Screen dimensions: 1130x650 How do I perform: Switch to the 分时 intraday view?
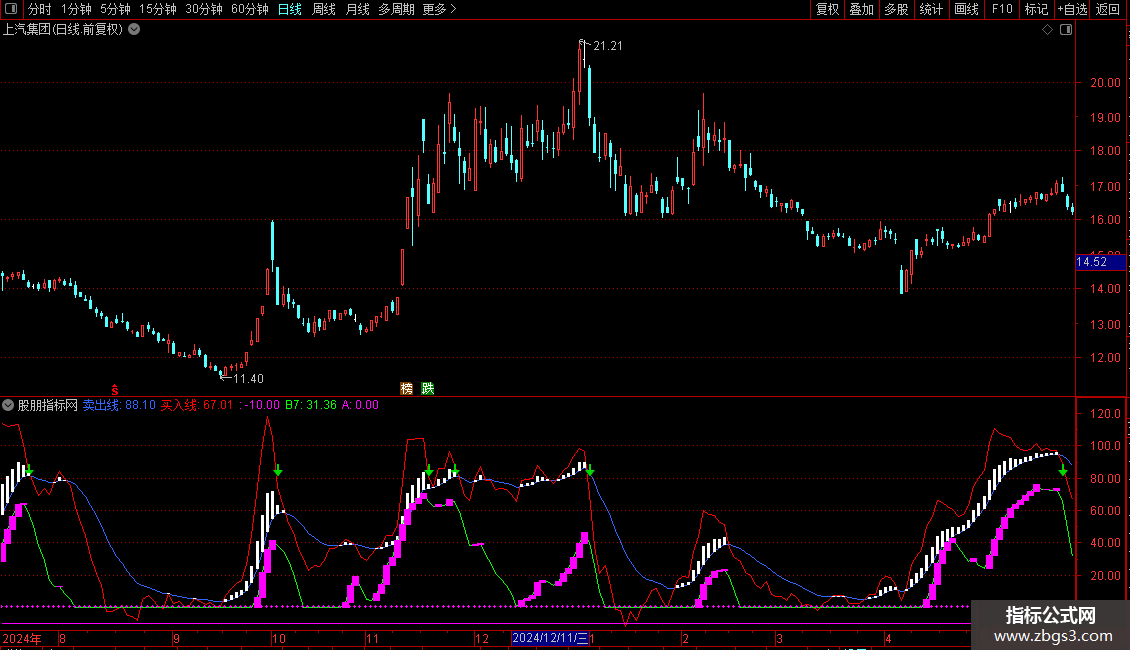click(x=40, y=9)
